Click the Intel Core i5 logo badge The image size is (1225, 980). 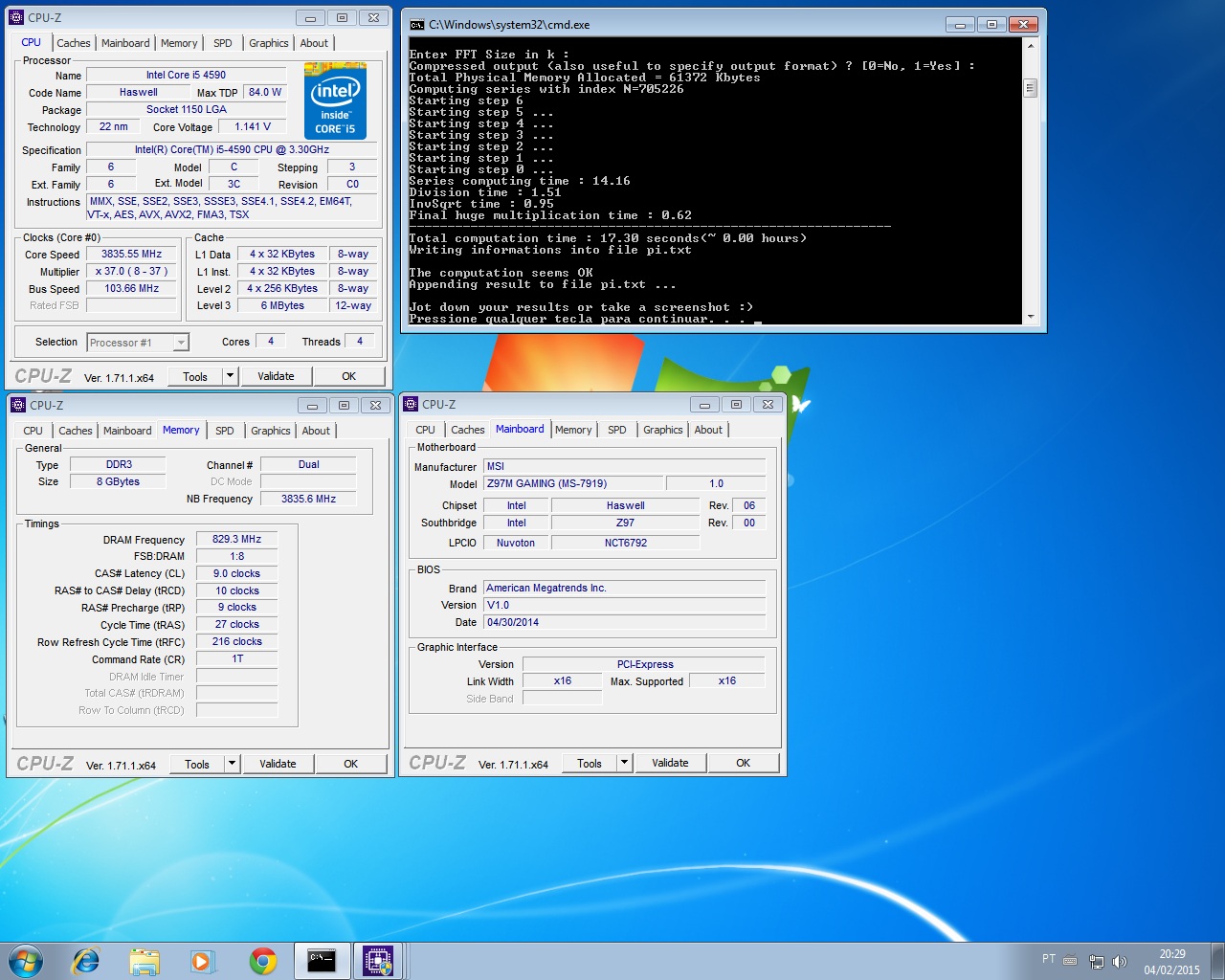point(335,100)
